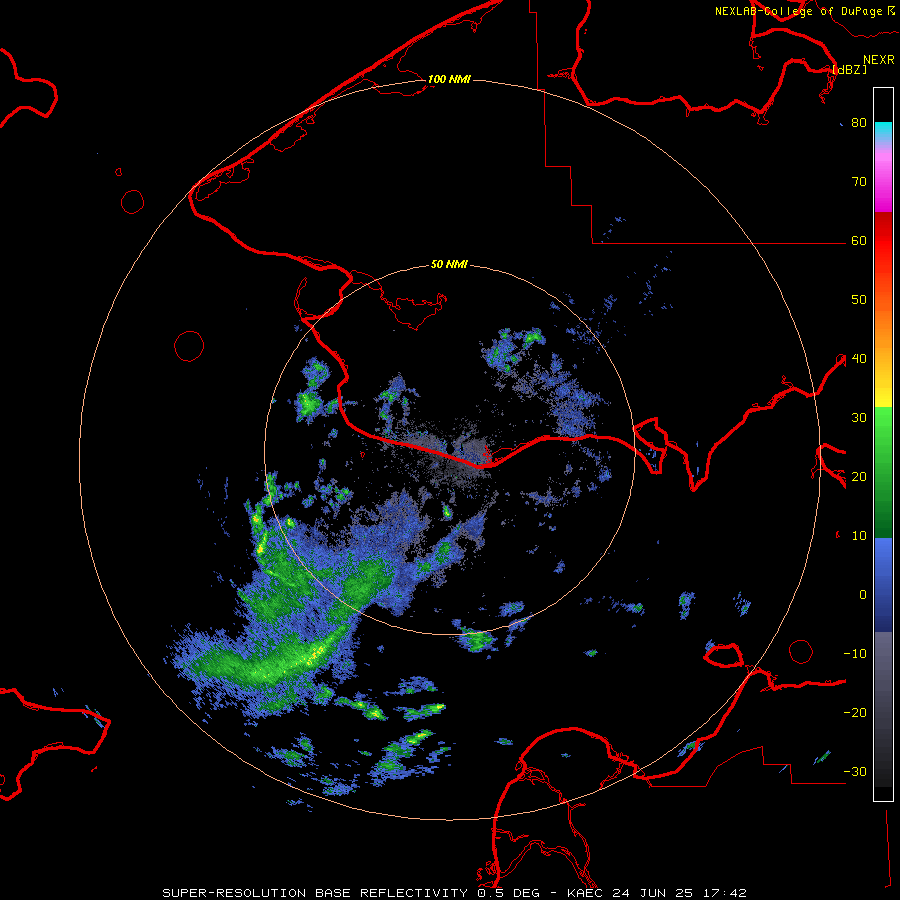
Task: Click the '10' value on the dBZ scale
Action: click(859, 536)
